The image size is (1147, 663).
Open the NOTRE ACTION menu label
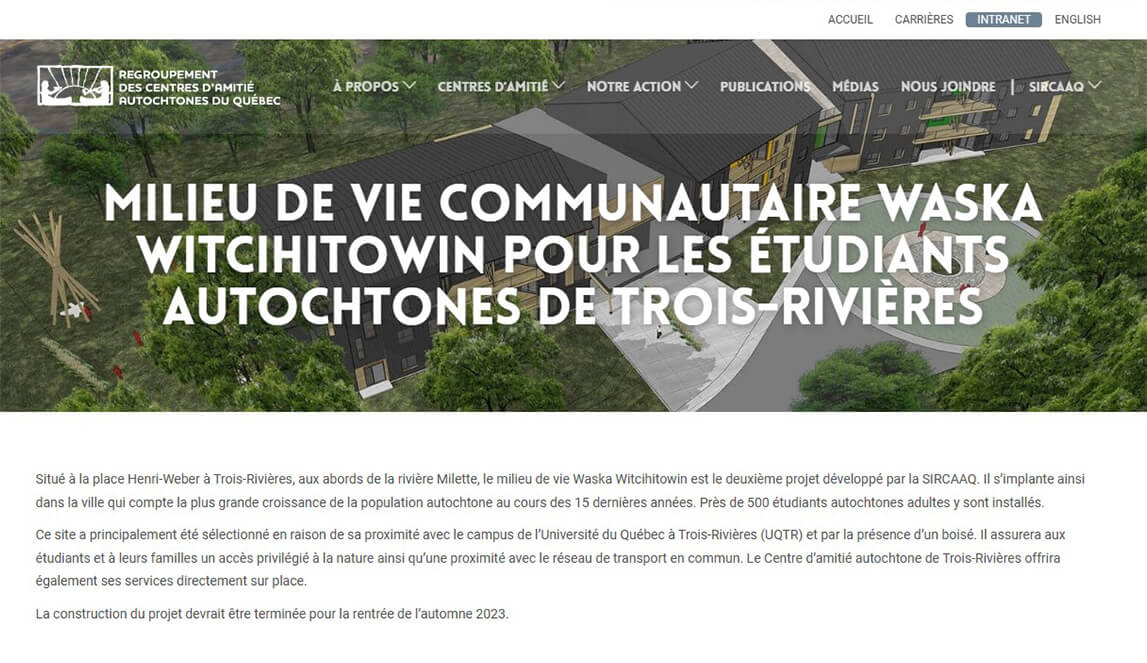tap(634, 87)
